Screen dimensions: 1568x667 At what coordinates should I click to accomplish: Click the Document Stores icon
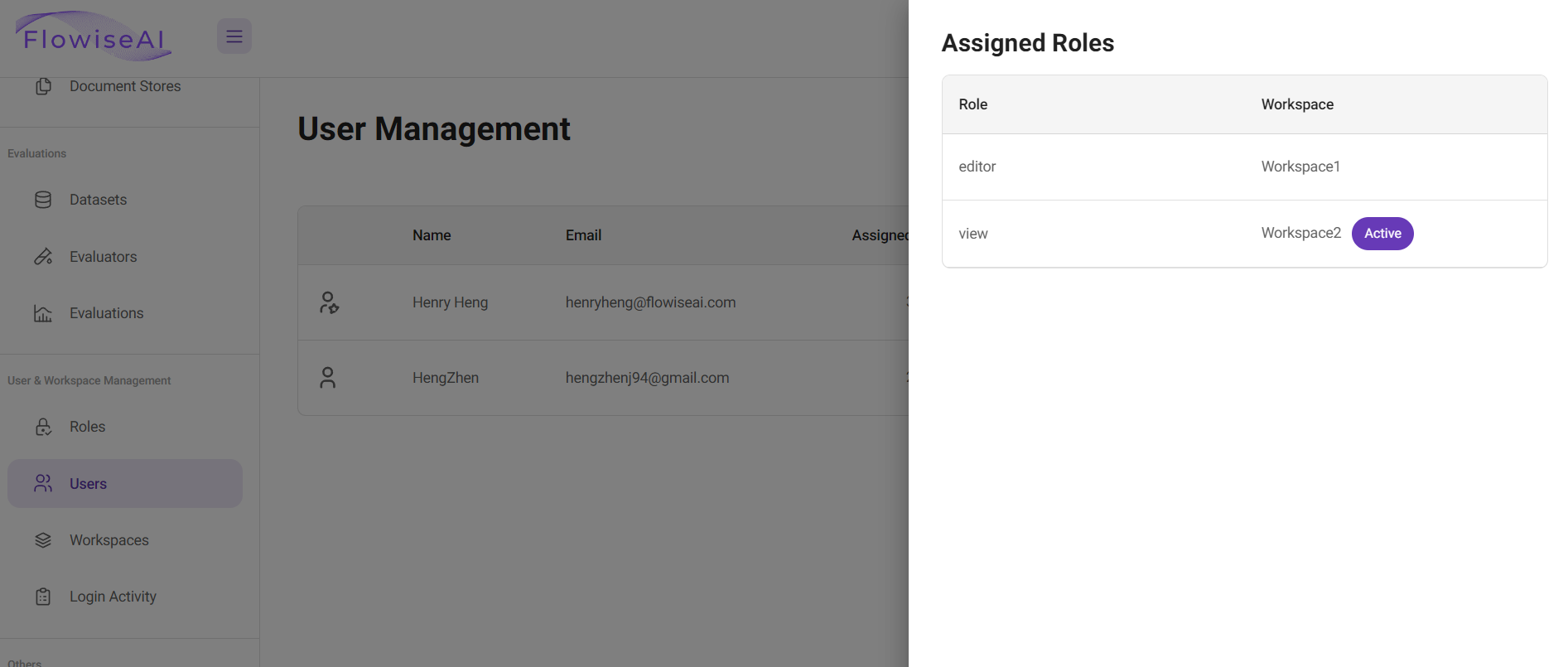(x=44, y=86)
